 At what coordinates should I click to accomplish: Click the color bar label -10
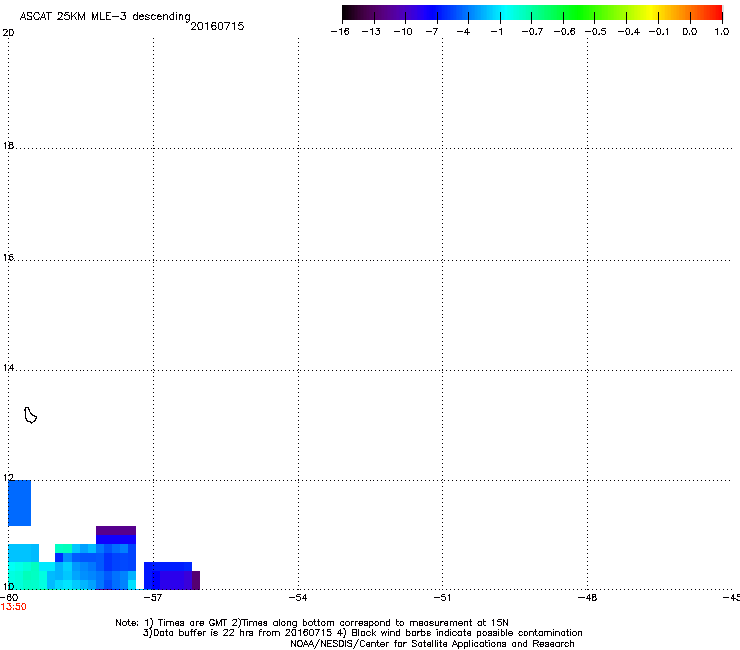click(x=403, y=32)
